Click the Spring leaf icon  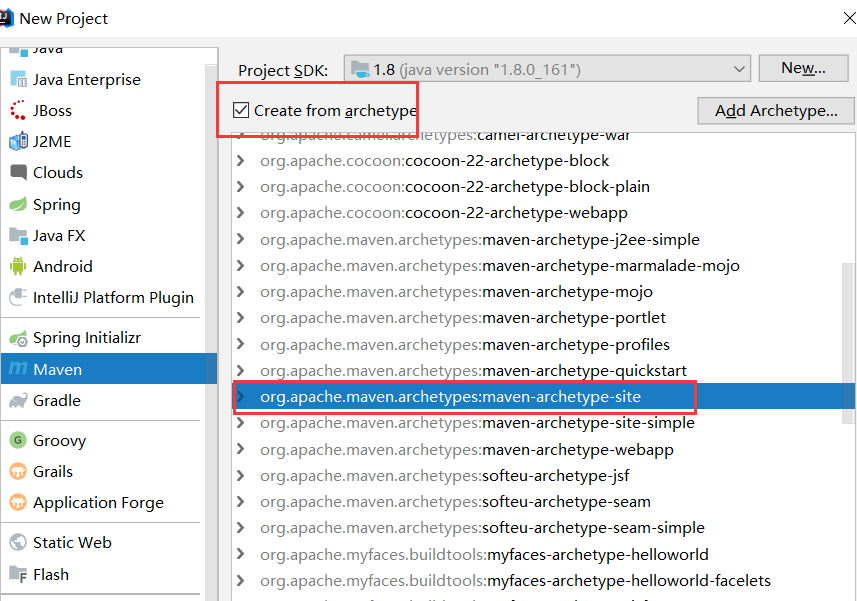click(18, 204)
